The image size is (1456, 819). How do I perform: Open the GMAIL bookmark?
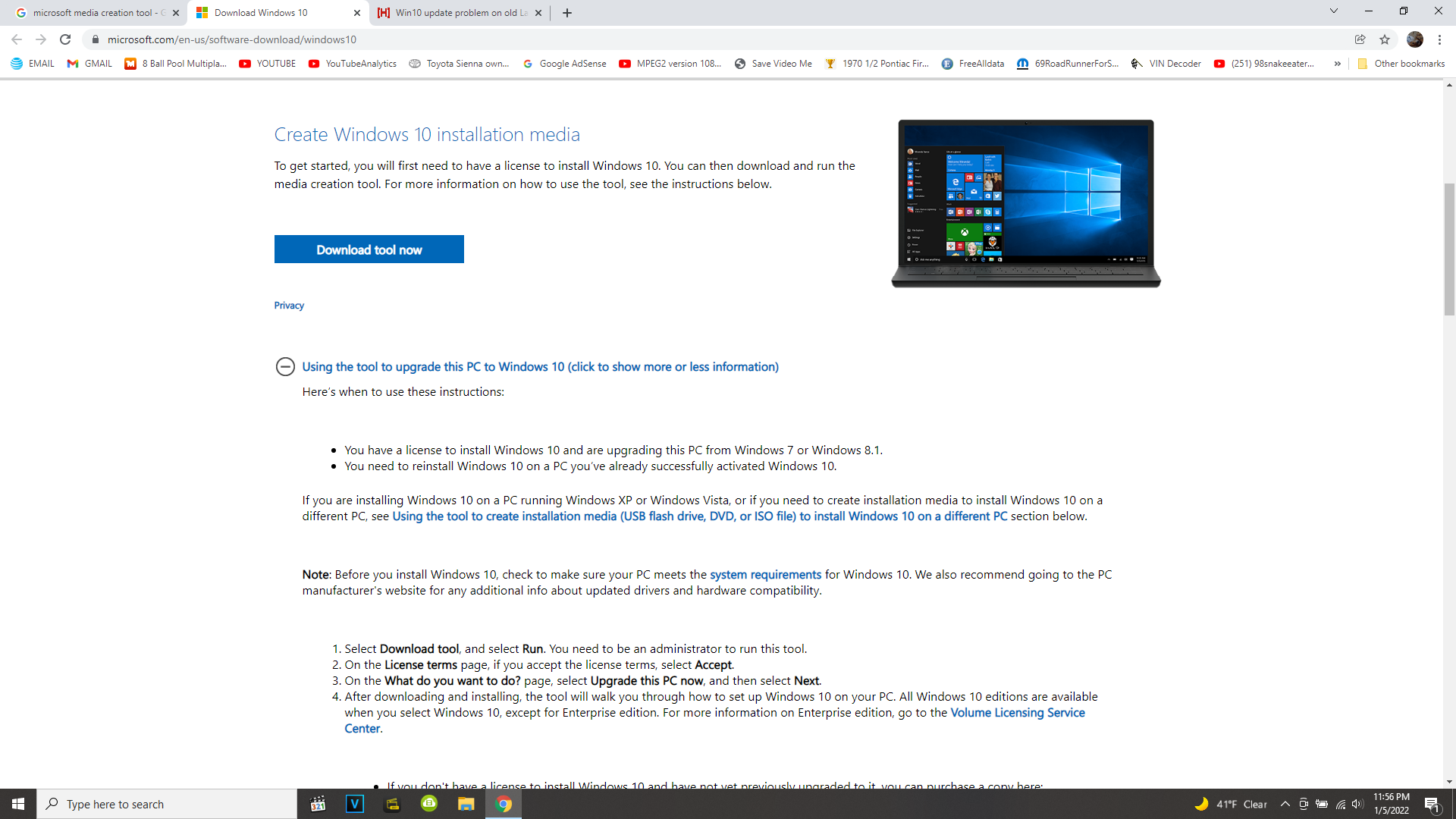89,64
